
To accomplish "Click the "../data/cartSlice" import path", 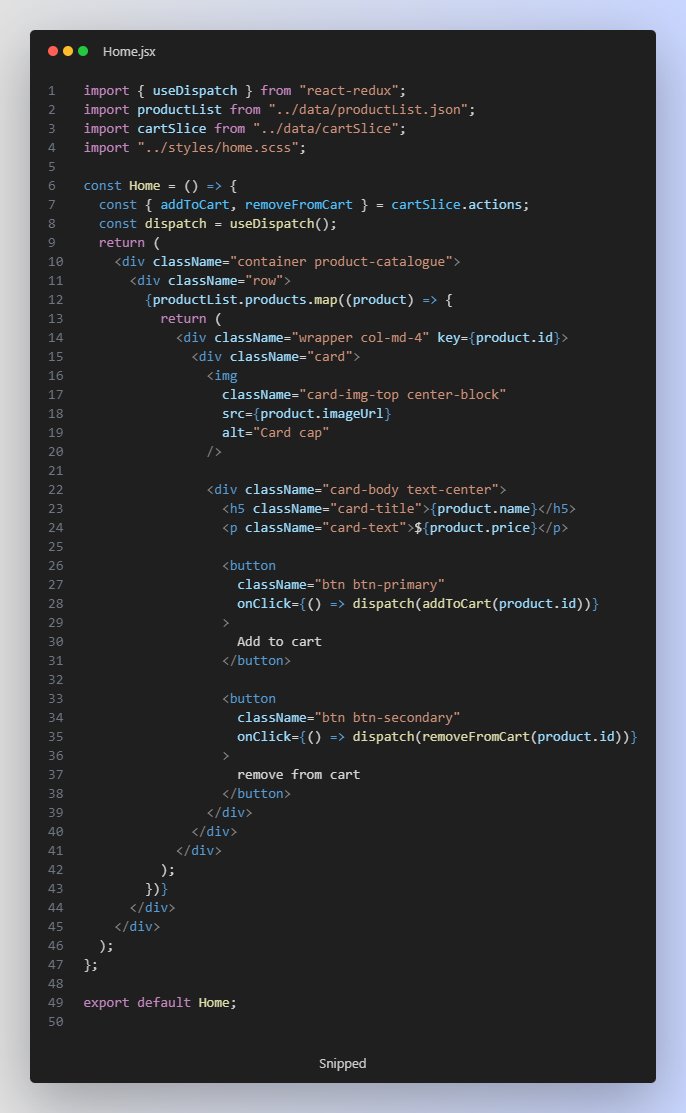I will tap(326, 128).
